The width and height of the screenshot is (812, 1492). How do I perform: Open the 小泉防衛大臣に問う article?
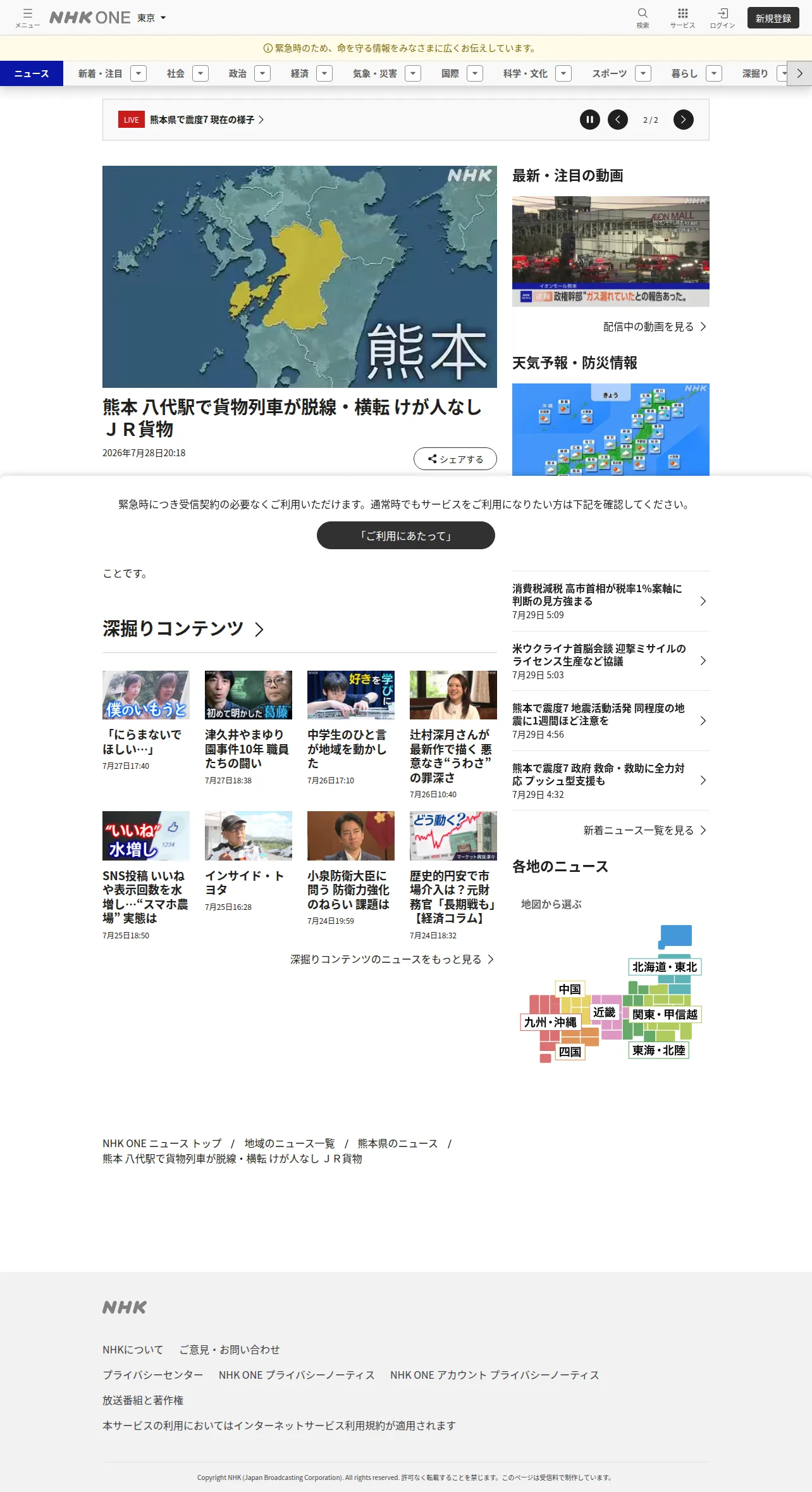(x=351, y=868)
